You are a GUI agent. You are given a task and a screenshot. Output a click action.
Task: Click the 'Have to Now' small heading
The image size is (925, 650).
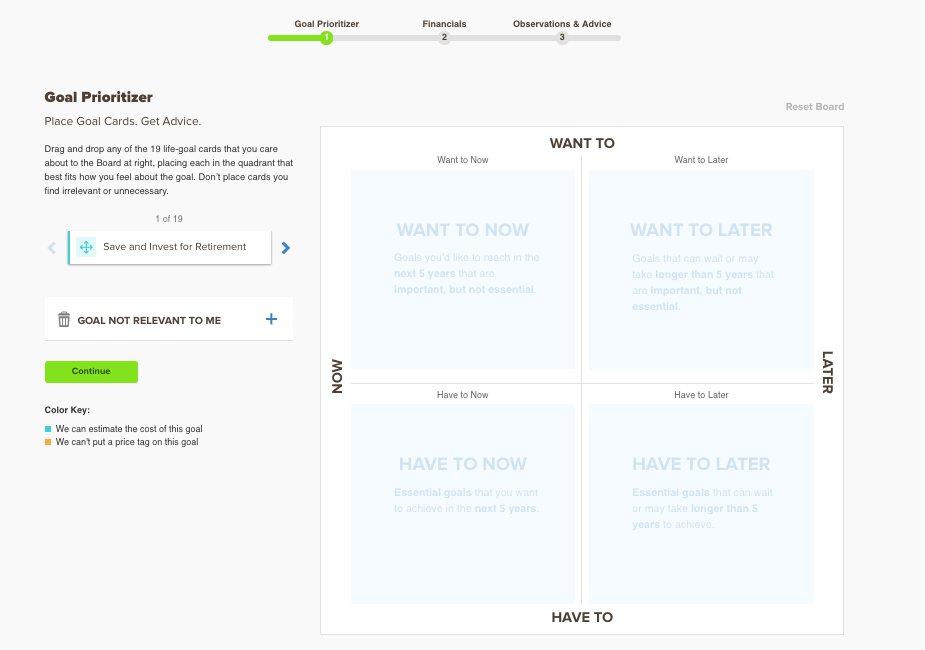click(462, 395)
